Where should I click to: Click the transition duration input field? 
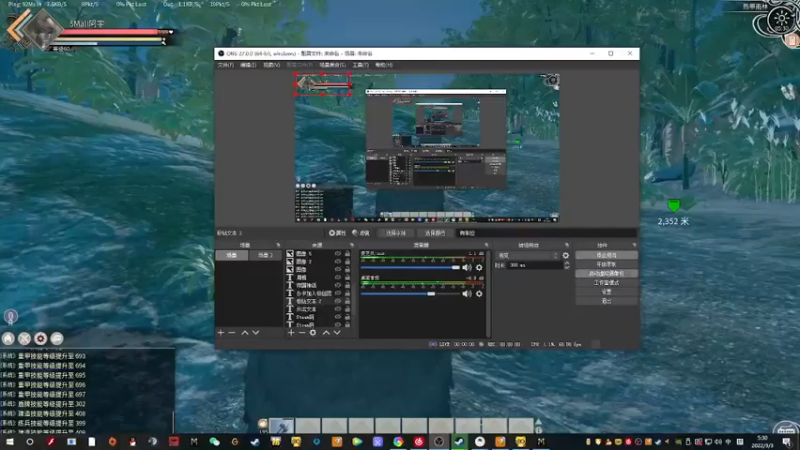[534, 265]
